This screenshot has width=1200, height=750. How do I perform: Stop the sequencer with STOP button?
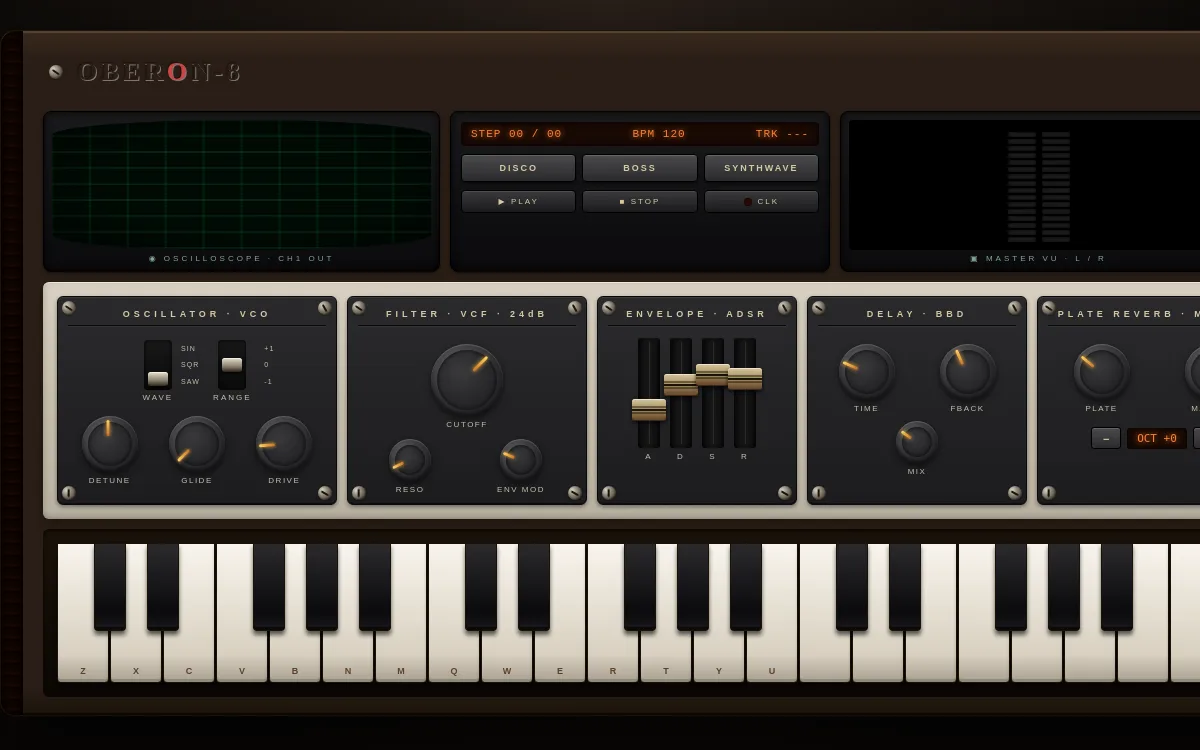(640, 201)
